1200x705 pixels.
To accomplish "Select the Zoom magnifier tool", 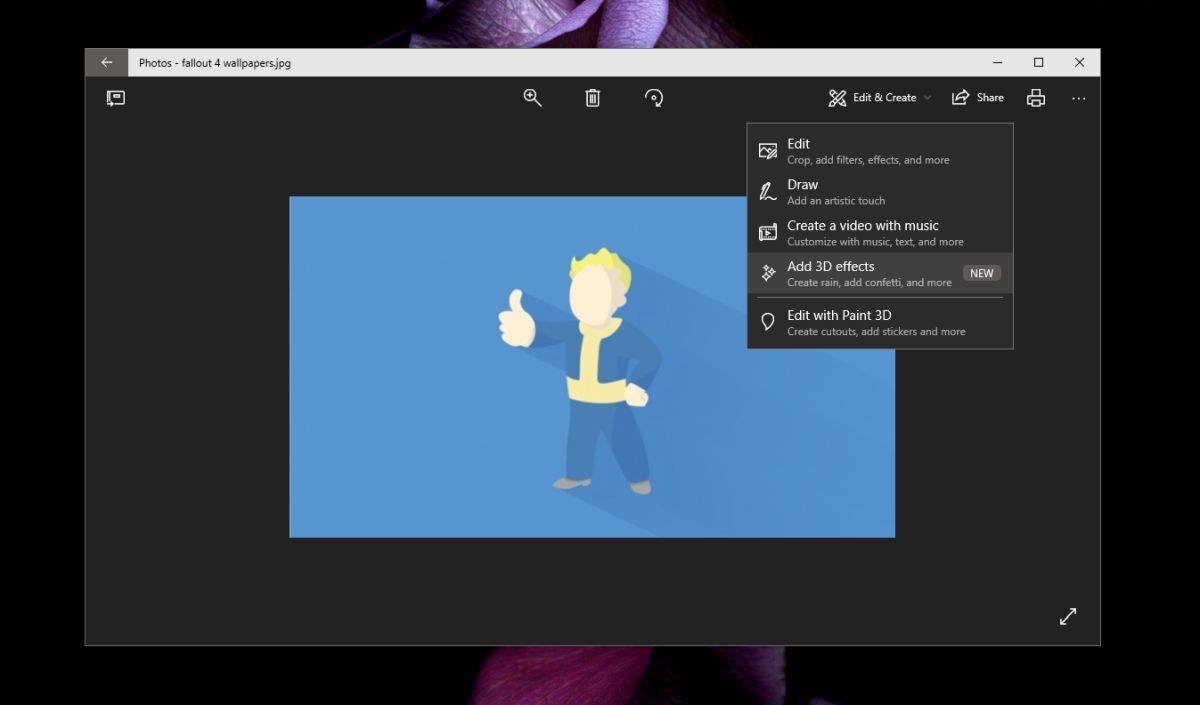I will (532, 97).
